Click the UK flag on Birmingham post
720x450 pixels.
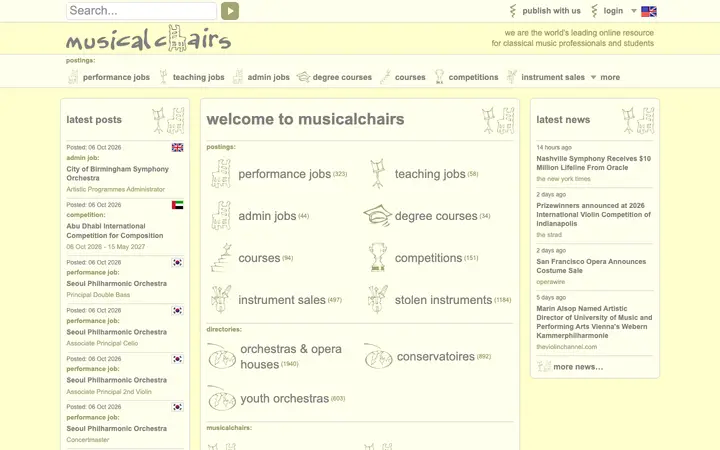(177, 147)
